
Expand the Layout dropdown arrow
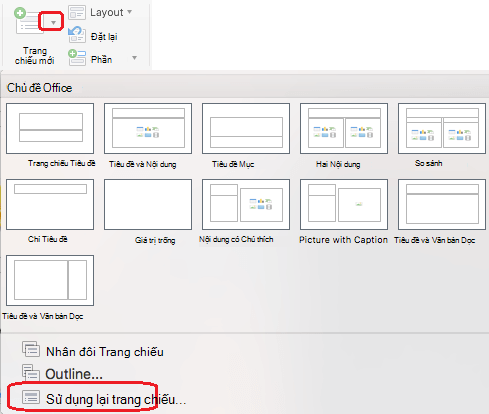click(130, 12)
